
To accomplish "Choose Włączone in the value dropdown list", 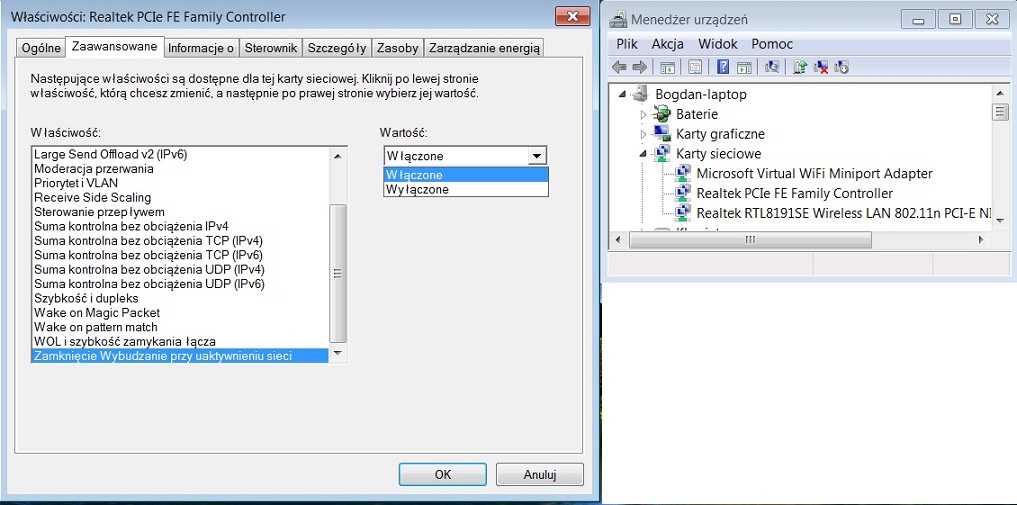I will point(466,175).
